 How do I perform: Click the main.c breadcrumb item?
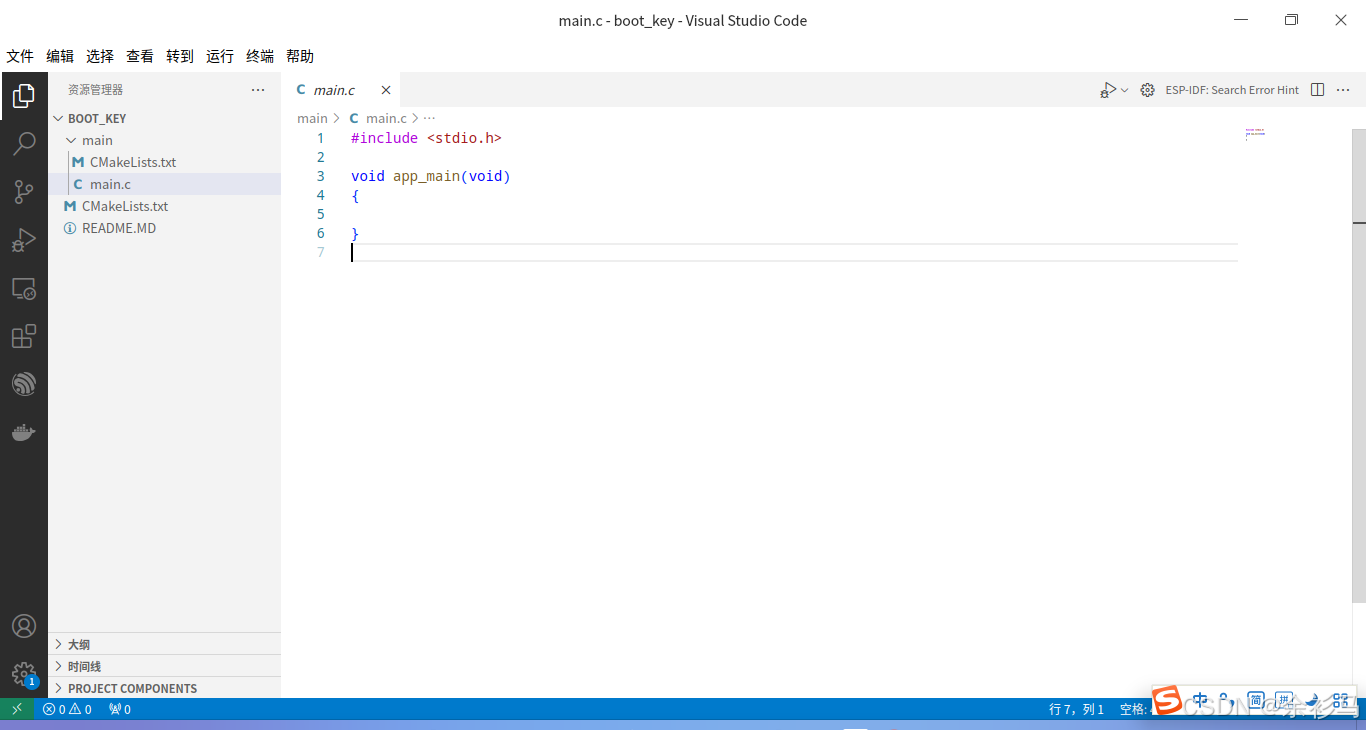point(378,118)
